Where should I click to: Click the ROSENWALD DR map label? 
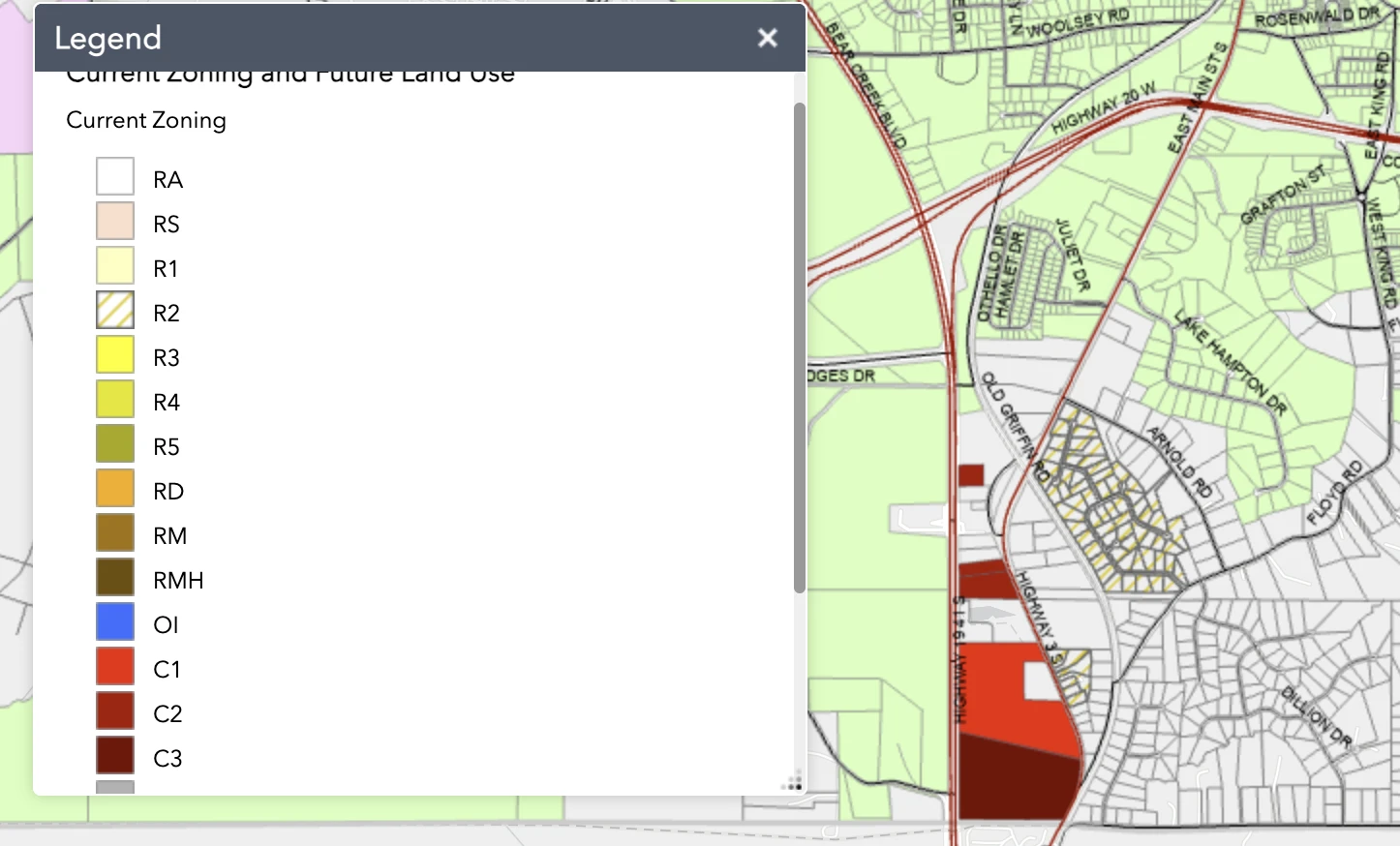pos(1318,16)
